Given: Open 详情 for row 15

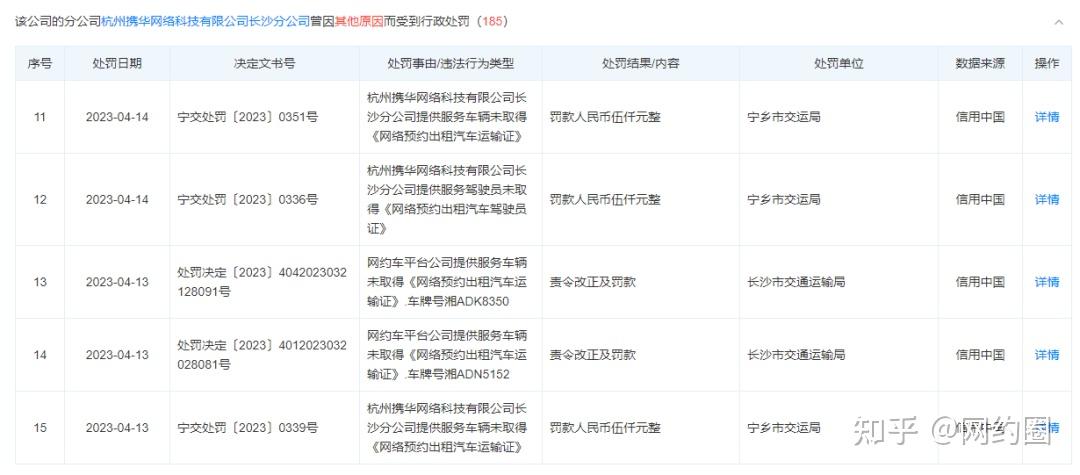Looking at the screenshot, I should click(x=1046, y=428).
